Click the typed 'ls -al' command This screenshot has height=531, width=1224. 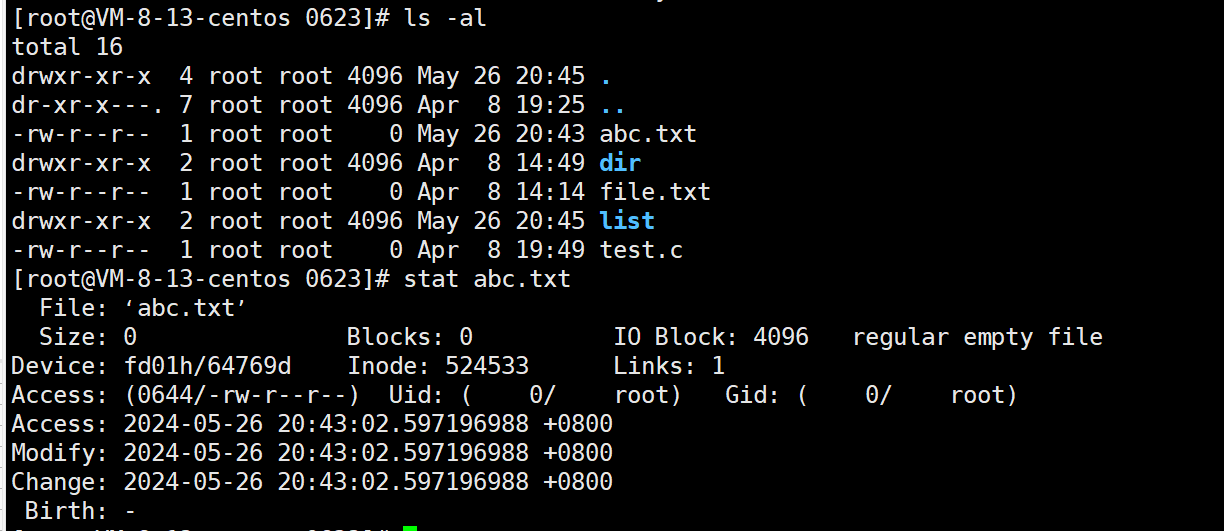coord(445,17)
